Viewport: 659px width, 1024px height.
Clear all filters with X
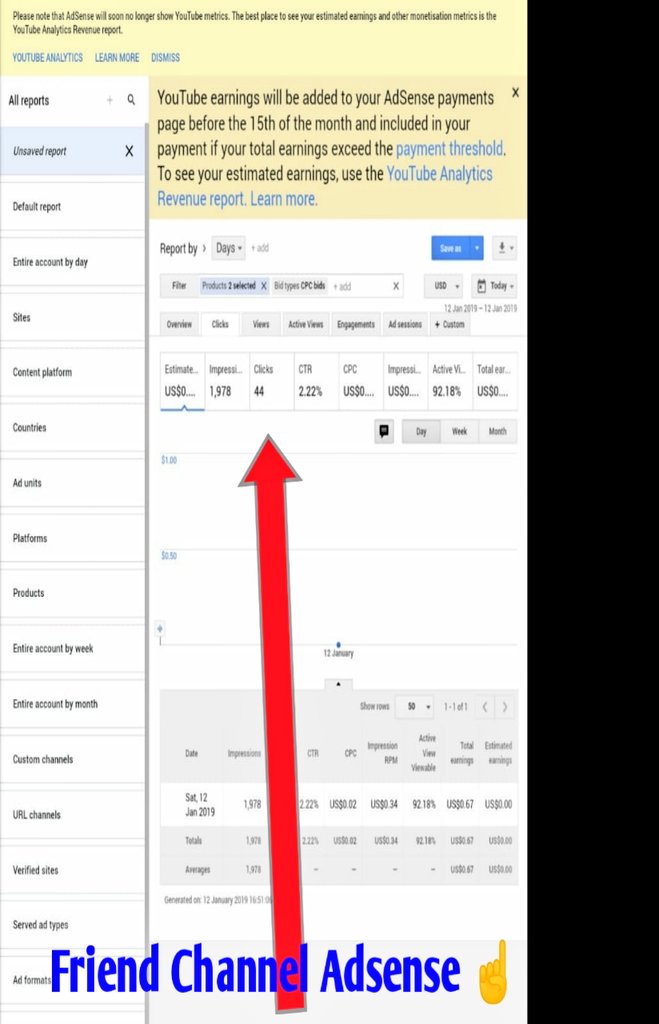[396, 286]
